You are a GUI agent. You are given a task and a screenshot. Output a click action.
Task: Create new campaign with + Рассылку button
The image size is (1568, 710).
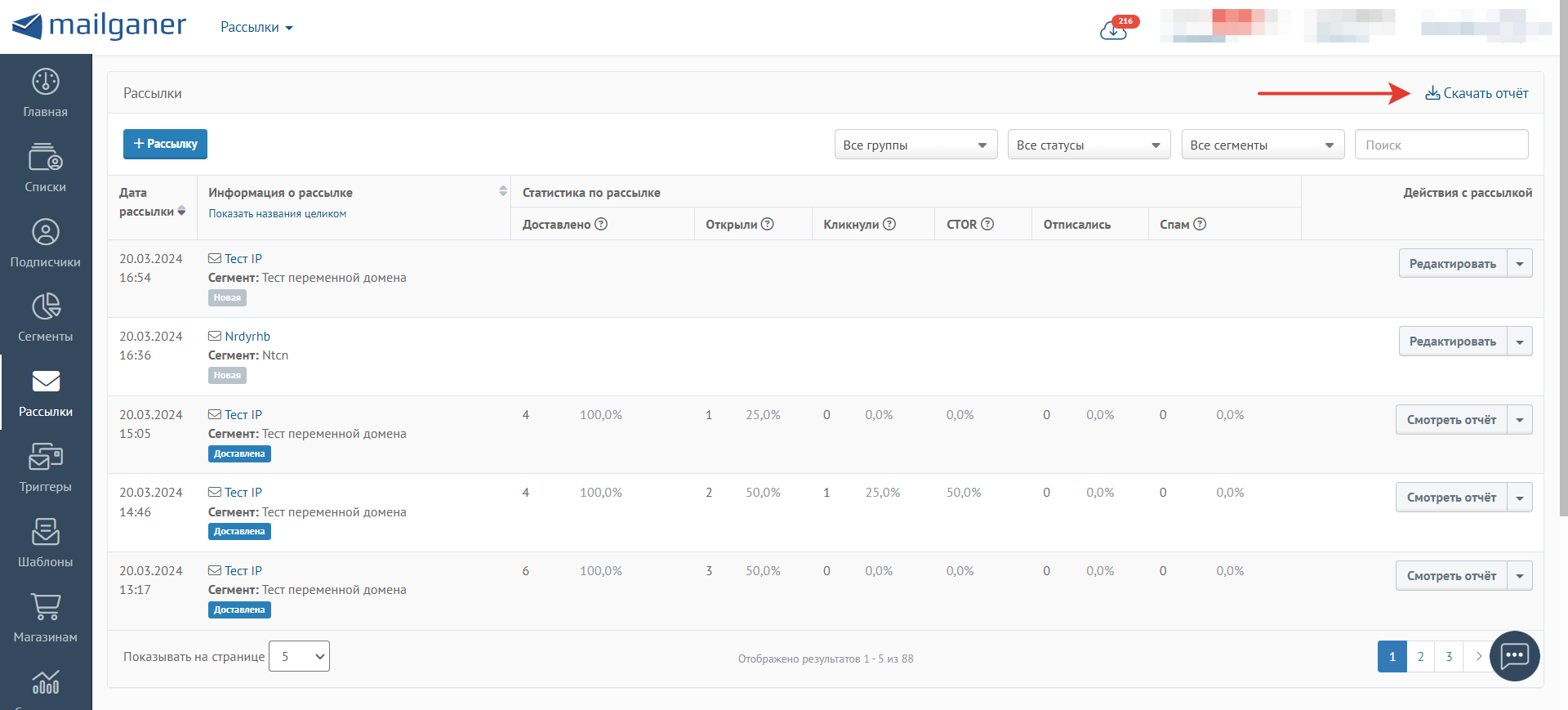point(165,144)
